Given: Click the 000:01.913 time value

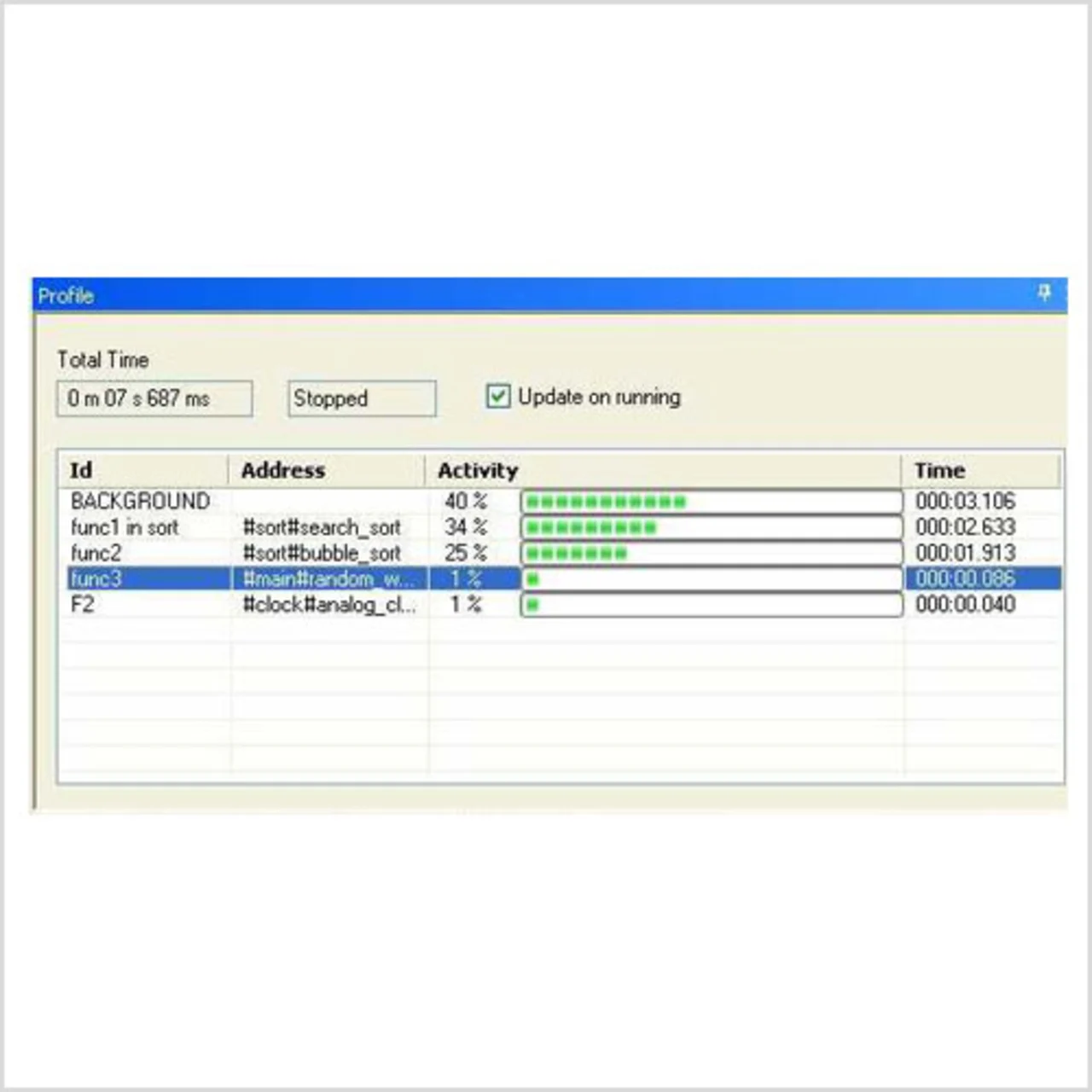Looking at the screenshot, I should point(965,553).
